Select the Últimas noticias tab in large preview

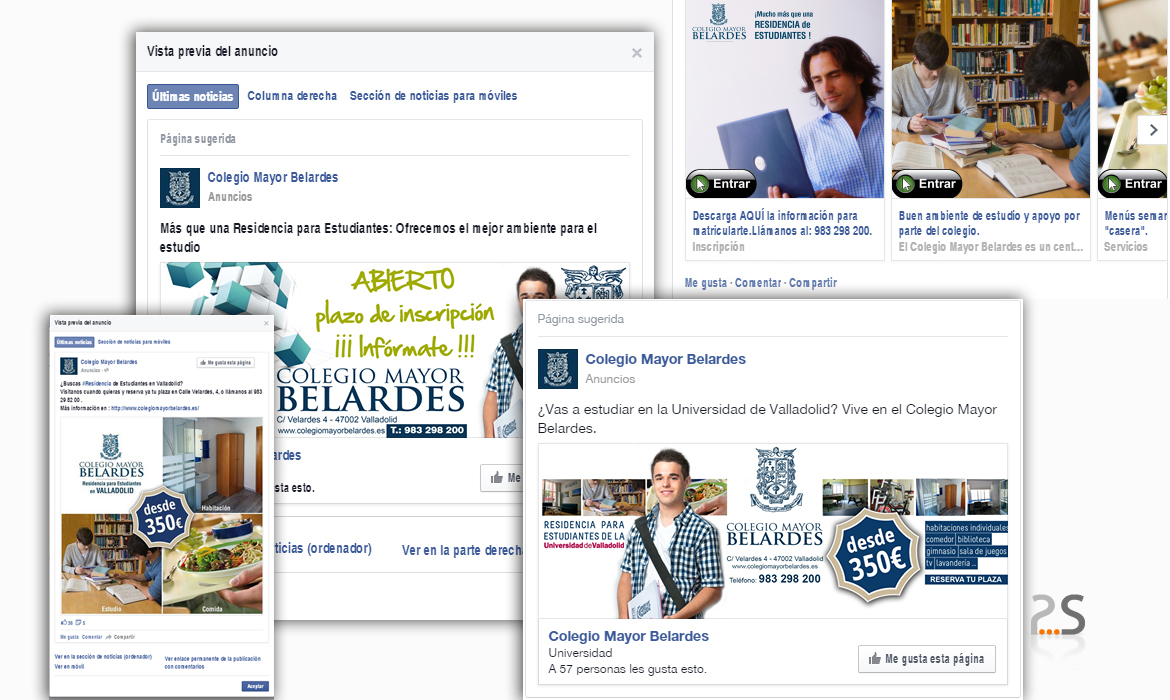pos(193,97)
